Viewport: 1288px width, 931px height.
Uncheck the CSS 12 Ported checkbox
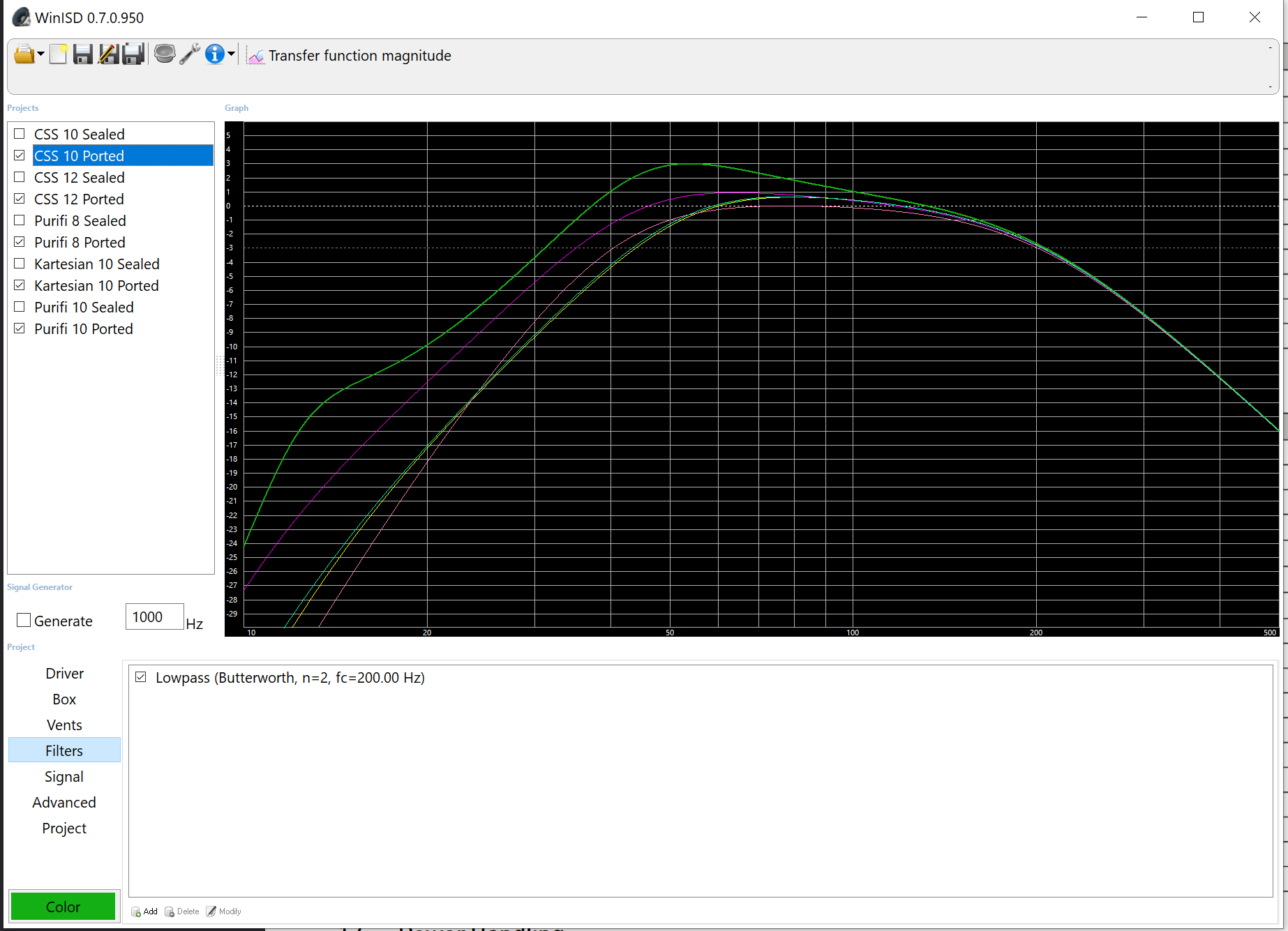point(20,199)
